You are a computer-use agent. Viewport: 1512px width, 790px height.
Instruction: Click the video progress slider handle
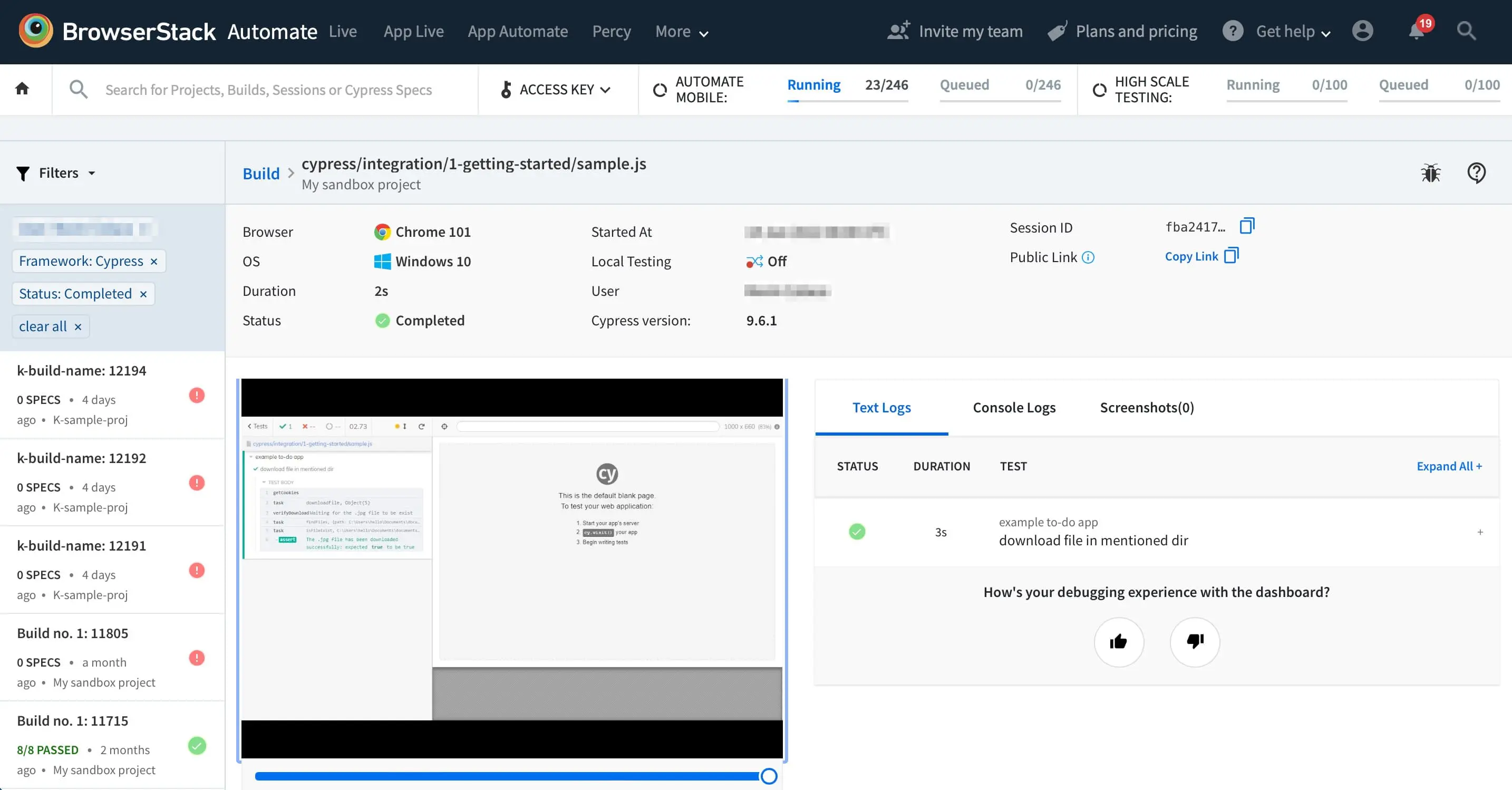coord(768,776)
